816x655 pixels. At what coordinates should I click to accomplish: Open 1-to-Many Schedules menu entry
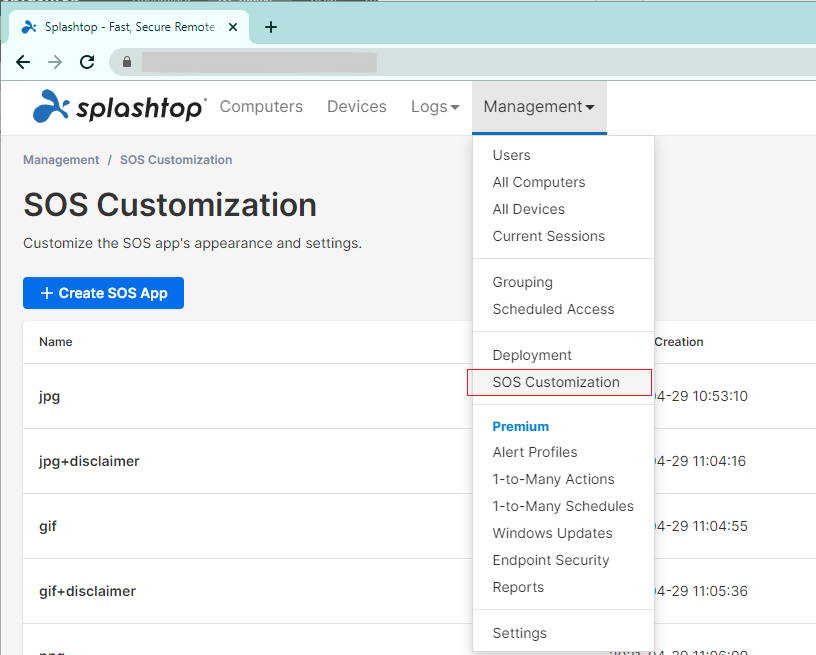pos(563,506)
